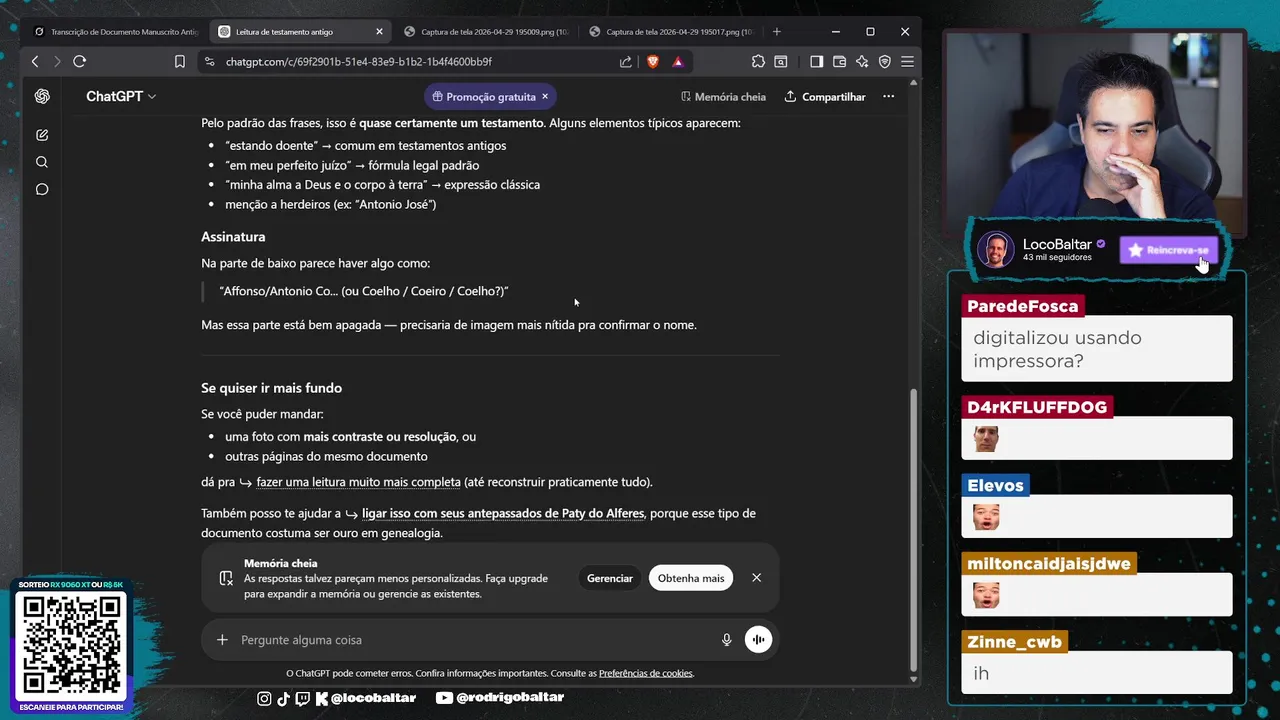1280x720 pixels.
Task: Open the ChatGPT model selector dropdown
Action: 121,97
